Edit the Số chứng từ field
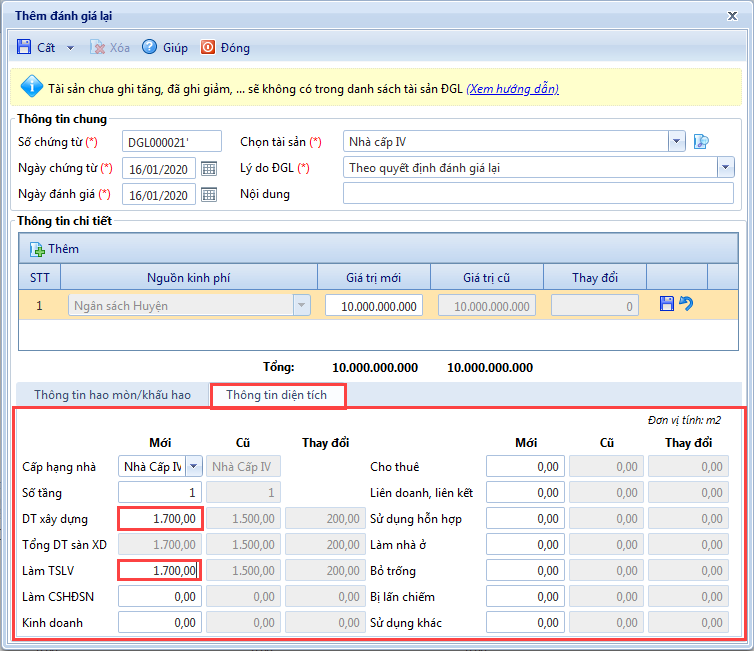754x651 pixels. (172, 141)
